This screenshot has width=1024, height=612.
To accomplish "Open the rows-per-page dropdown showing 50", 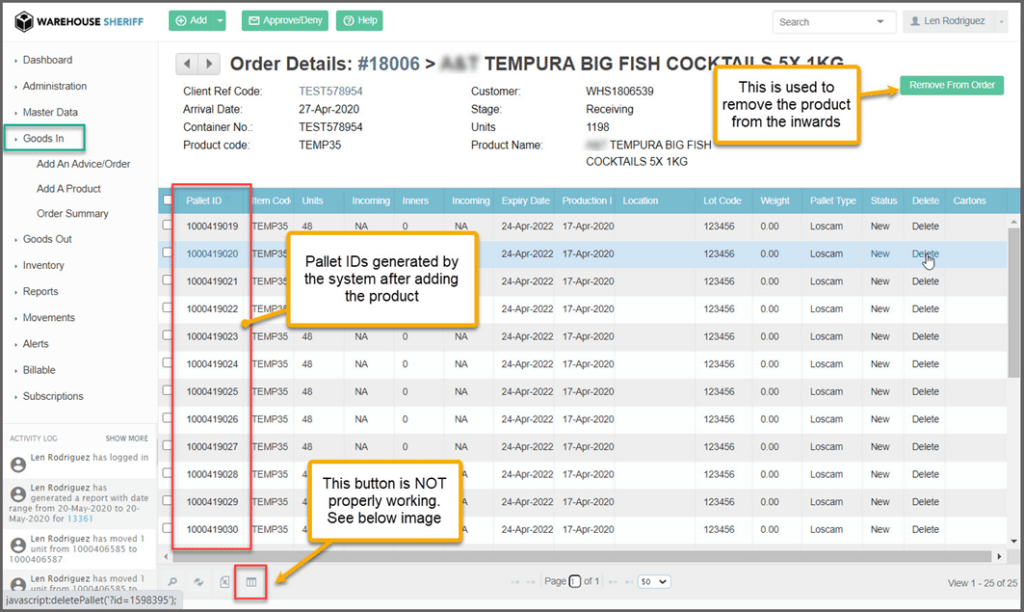I will click(654, 581).
